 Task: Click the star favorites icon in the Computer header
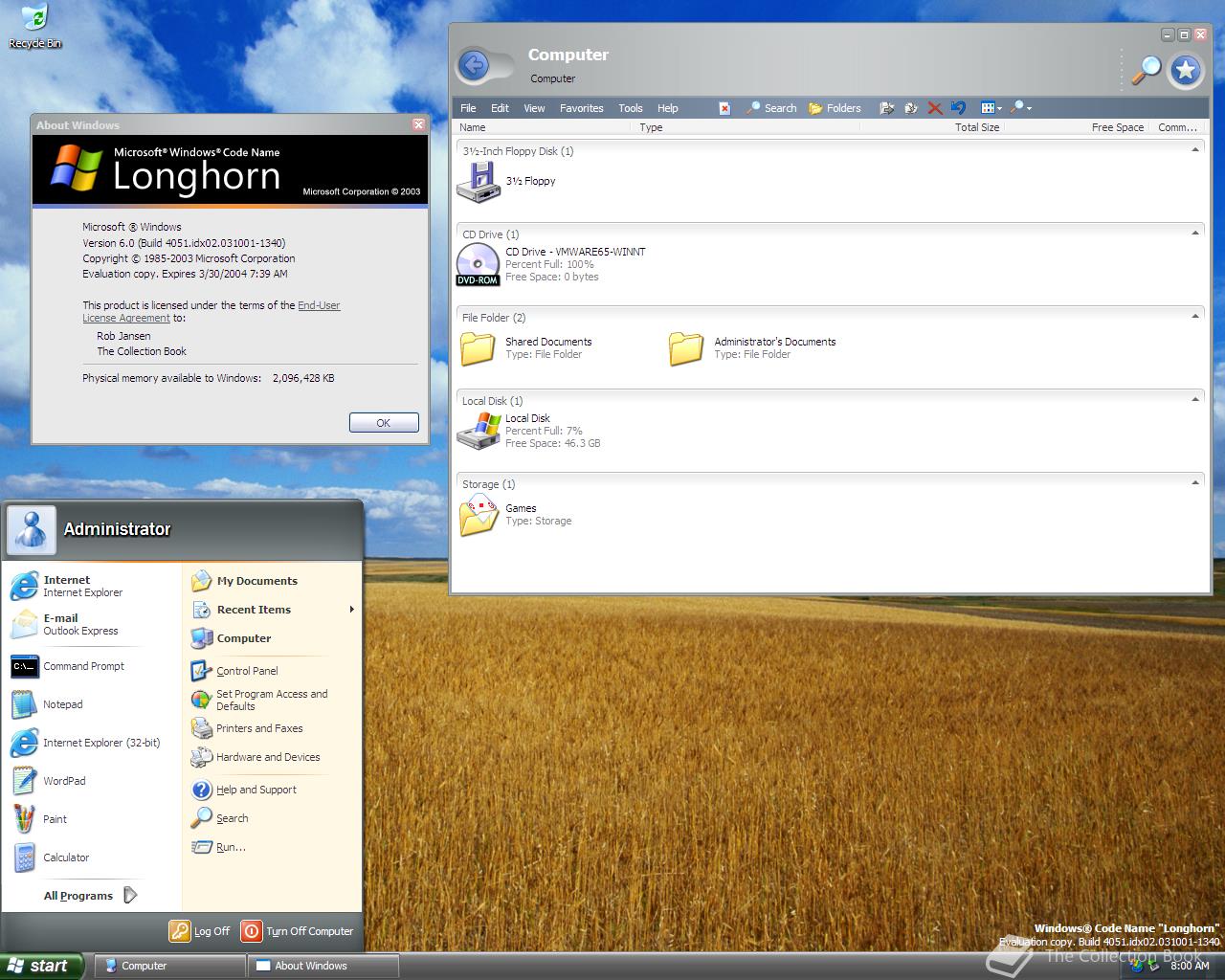[1186, 70]
